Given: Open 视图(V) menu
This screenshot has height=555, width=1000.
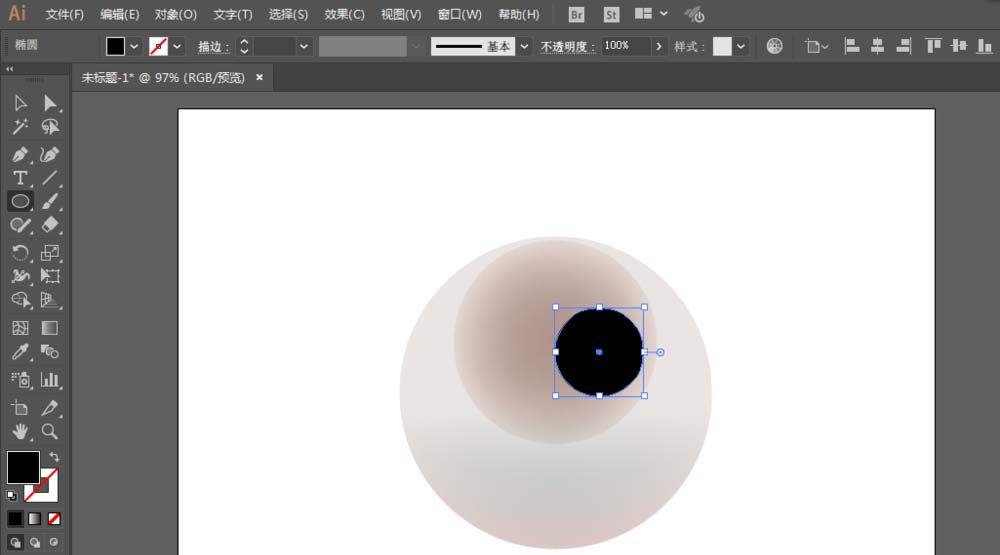Looking at the screenshot, I should 401,14.
